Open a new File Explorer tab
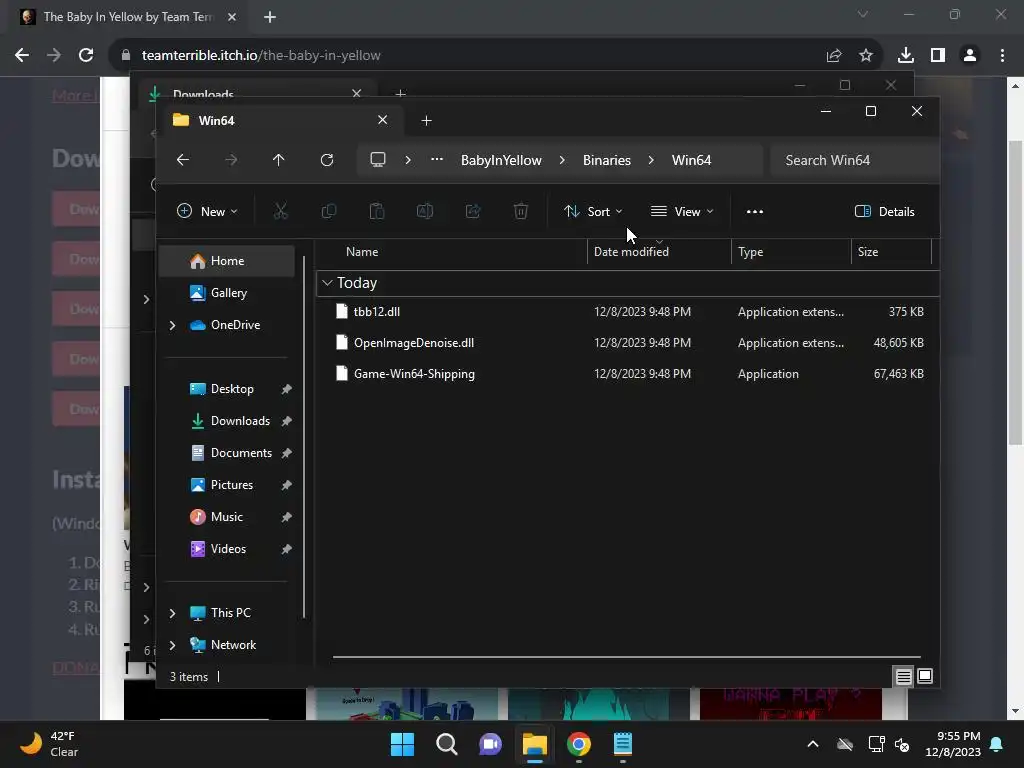 point(426,120)
